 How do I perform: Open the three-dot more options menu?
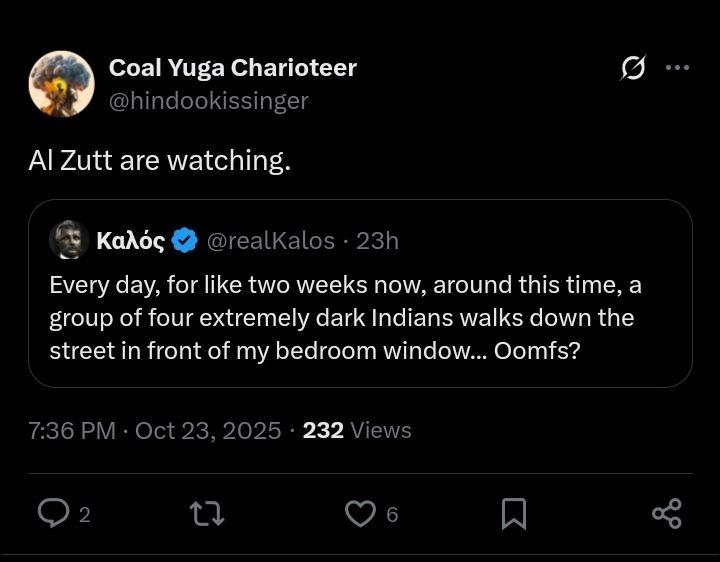(x=677, y=68)
